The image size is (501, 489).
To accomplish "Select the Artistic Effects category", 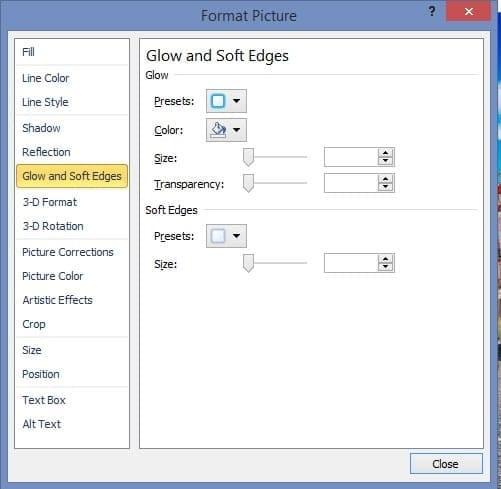I will tap(57, 300).
